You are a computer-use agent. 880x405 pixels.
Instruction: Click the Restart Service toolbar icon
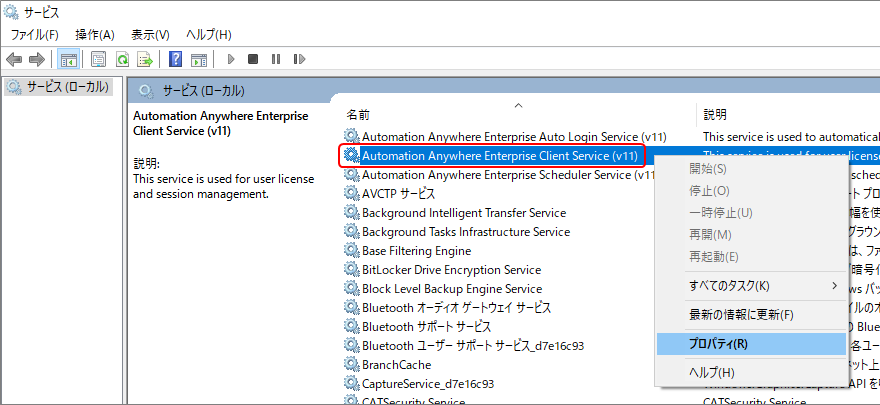(299, 59)
